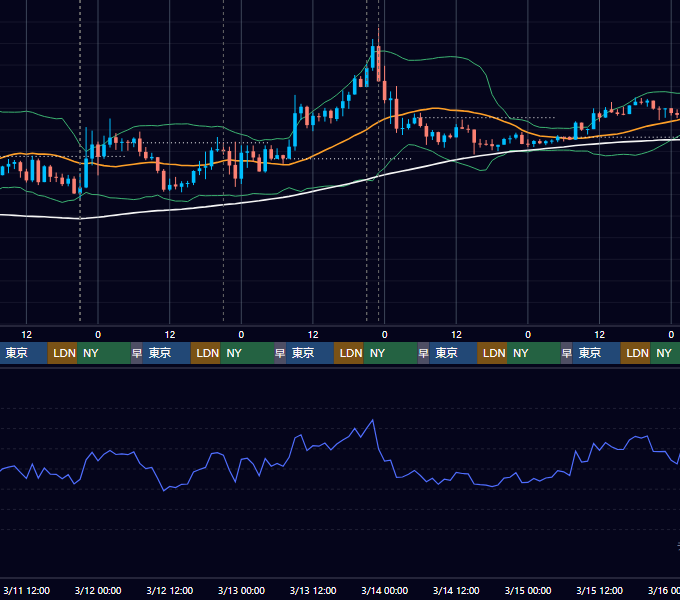Image resolution: width=680 pixels, height=600 pixels.
Task: Select the 3/14 12:00 axis label
Action: coord(456,590)
